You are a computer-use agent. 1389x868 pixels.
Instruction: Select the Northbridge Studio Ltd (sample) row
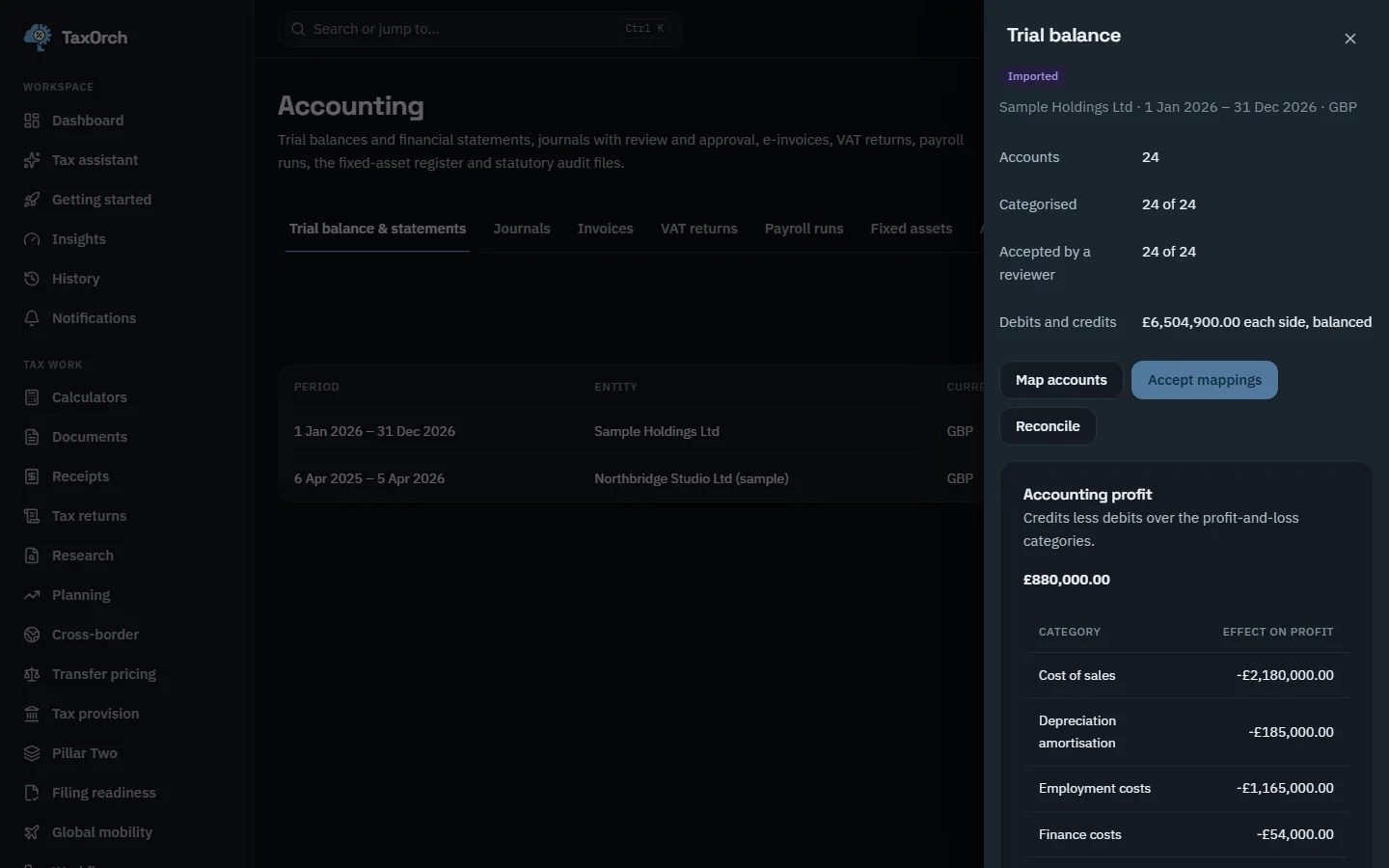[631, 478]
